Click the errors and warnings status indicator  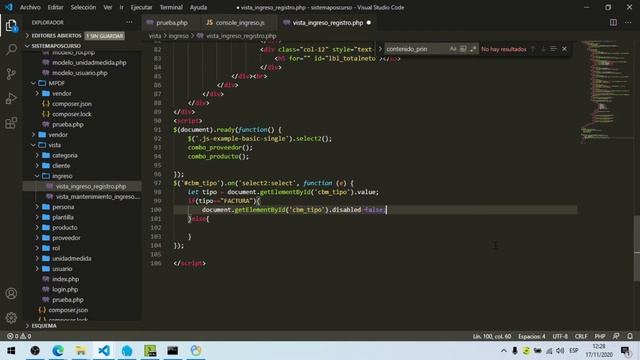(x=19, y=336)
